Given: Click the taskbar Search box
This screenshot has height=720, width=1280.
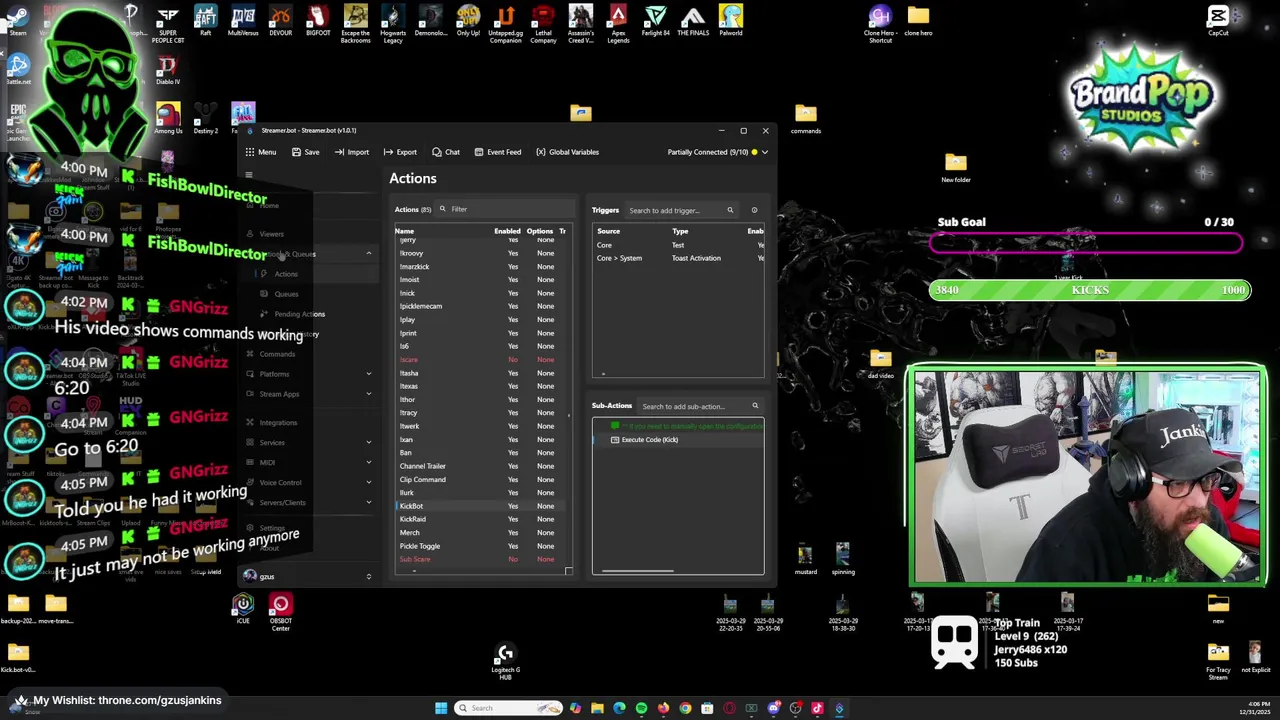Looking at the screenshot, I should [508, 708].
